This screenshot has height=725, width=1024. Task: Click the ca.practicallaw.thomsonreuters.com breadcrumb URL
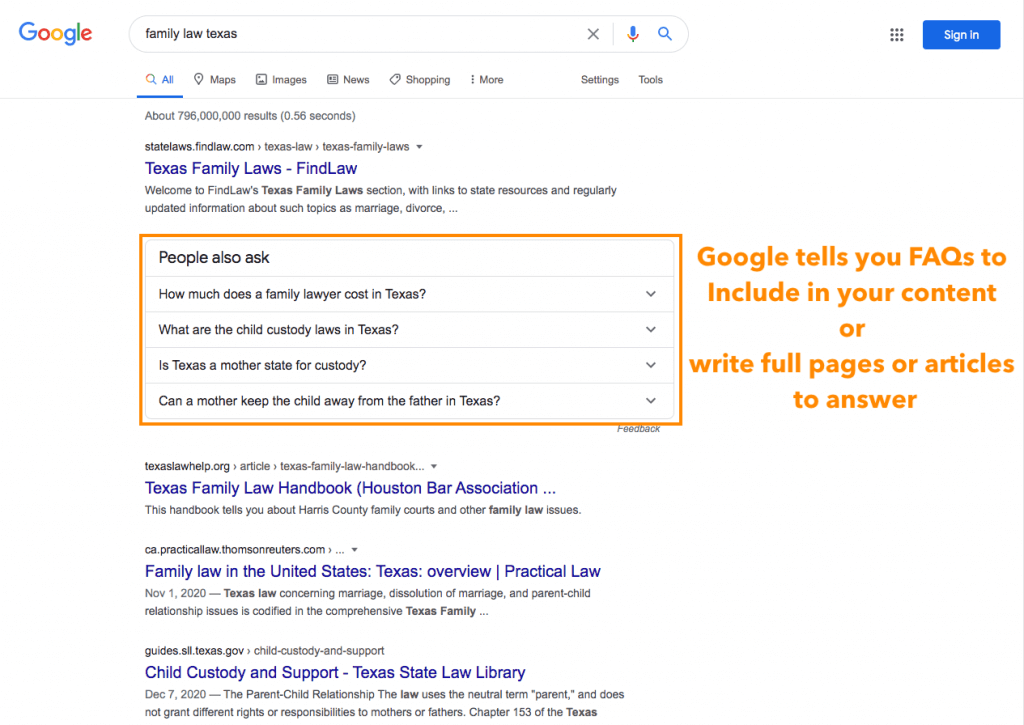tap(244, 550)
